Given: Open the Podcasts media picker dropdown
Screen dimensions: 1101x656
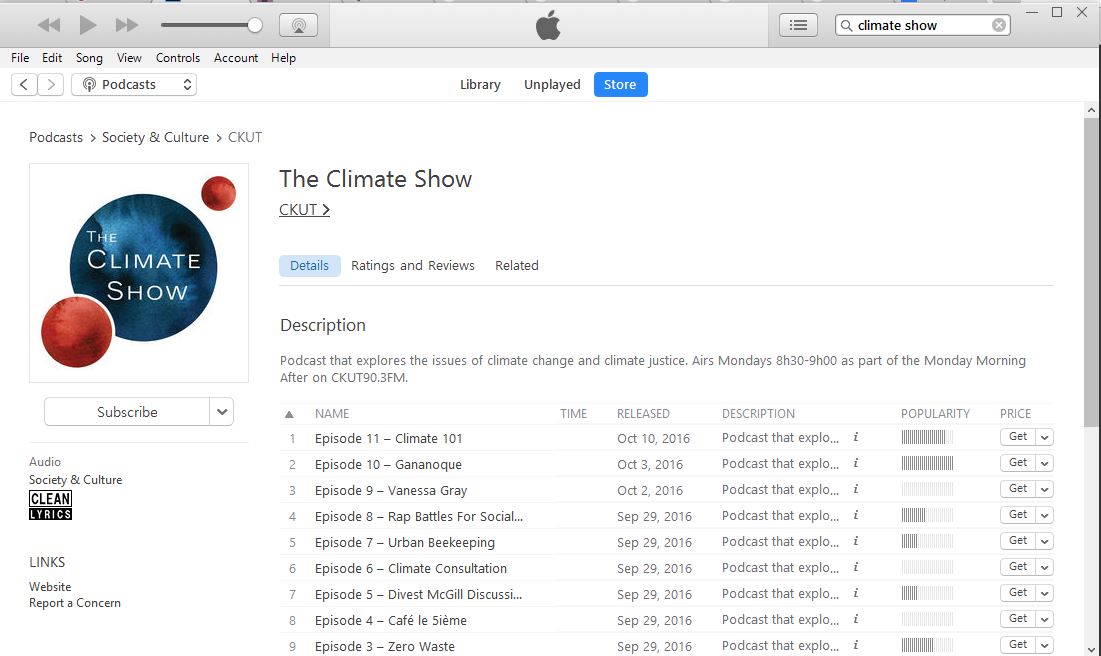Looking at the screenshot, I should coord(133,84).
